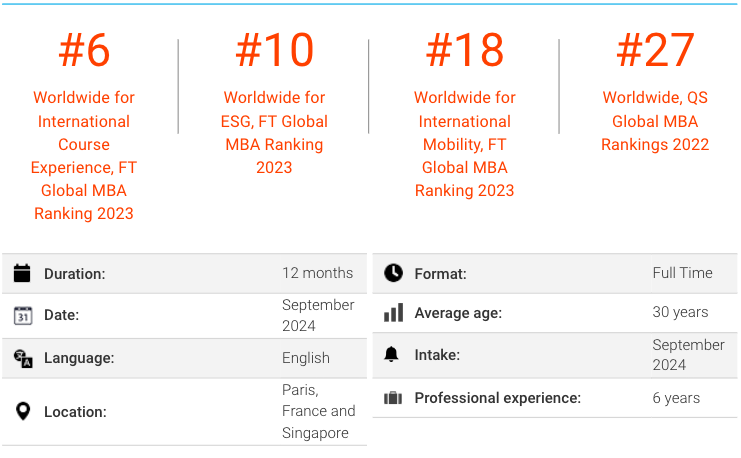Open the International Mobility ranking text

465,144
